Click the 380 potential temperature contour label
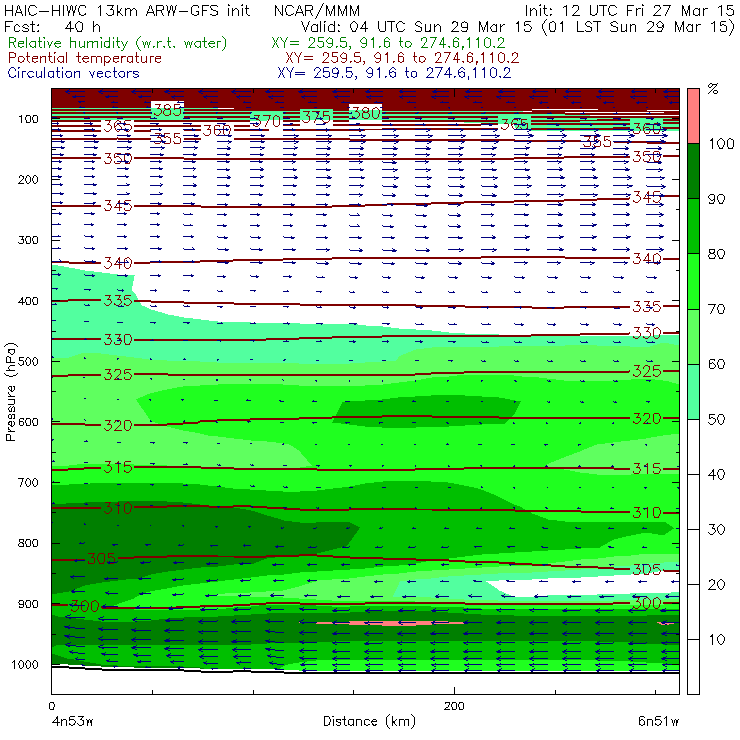 [366, 113]
